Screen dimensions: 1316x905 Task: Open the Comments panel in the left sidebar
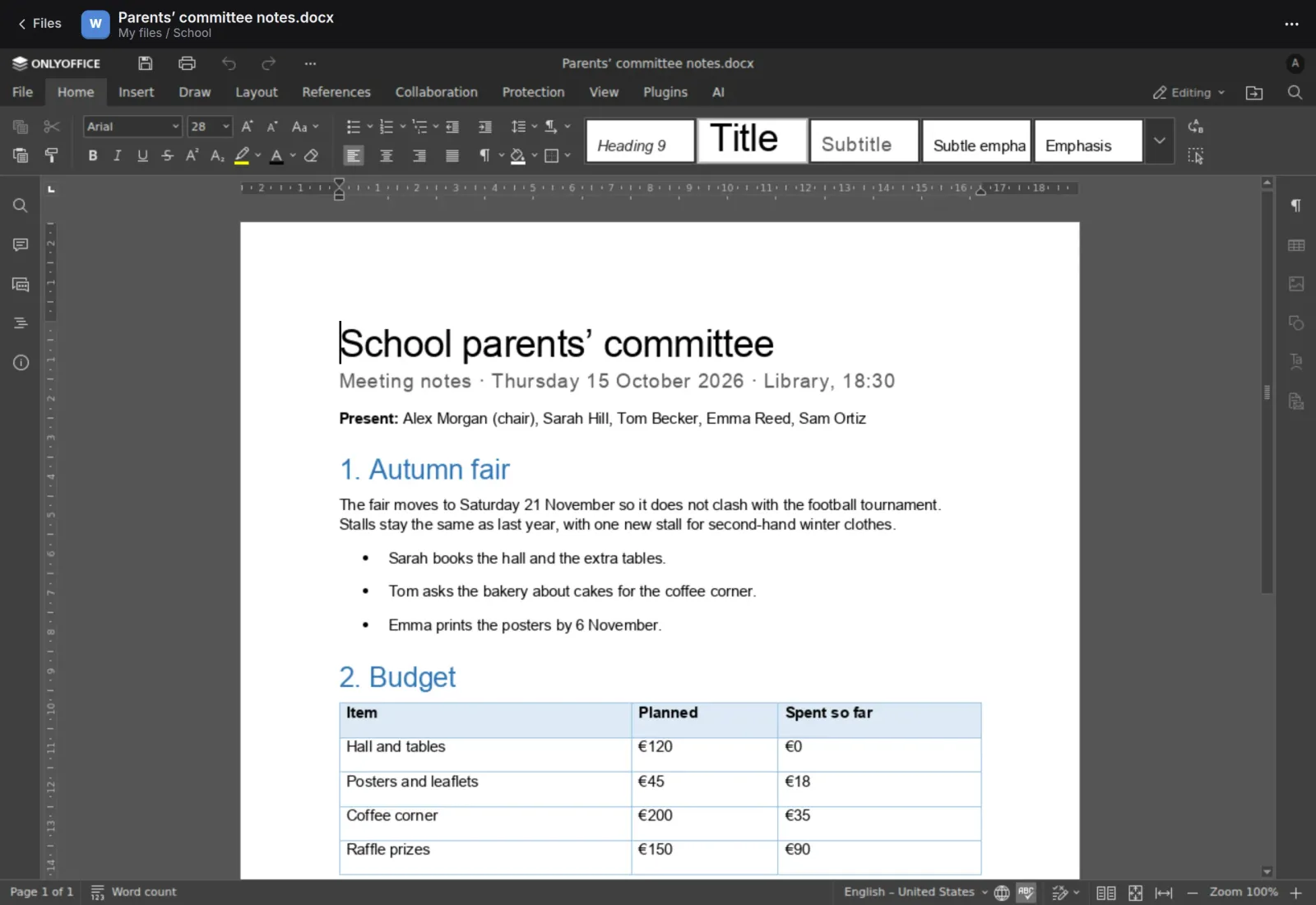pyautogui.click(x=21, y=245)
